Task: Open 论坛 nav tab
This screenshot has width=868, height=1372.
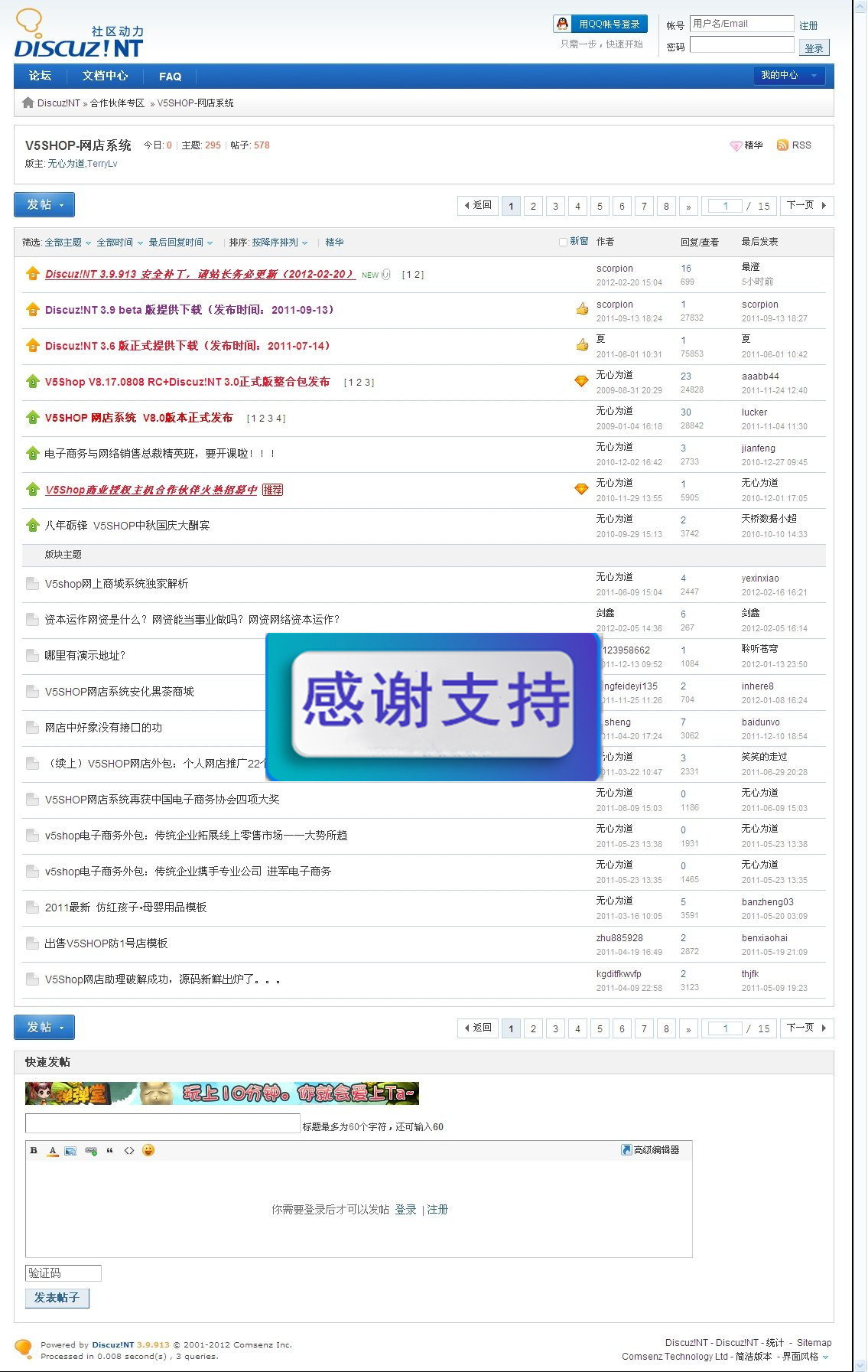Action: (x=40, y=76)
